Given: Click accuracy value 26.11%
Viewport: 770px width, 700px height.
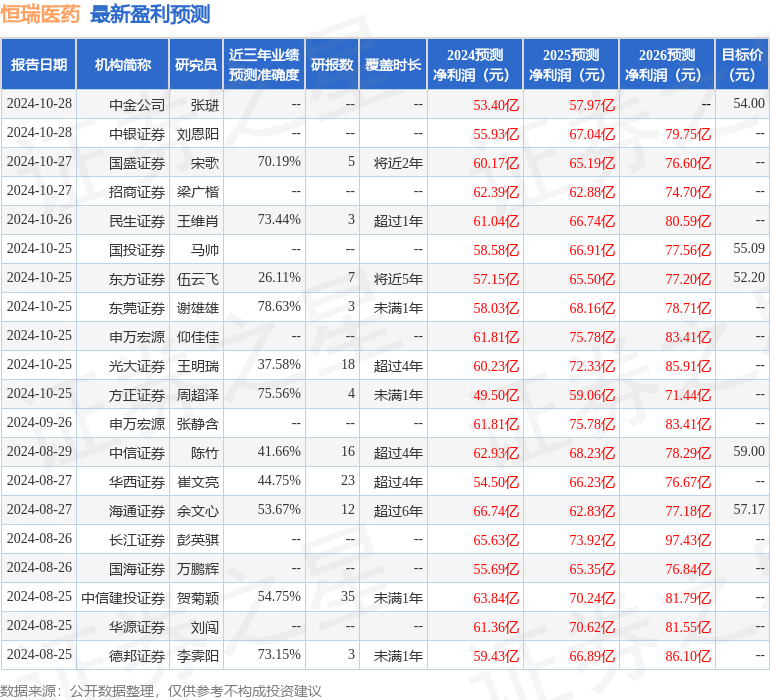Looking at the screenshot, I should click(x=279, y=277).
